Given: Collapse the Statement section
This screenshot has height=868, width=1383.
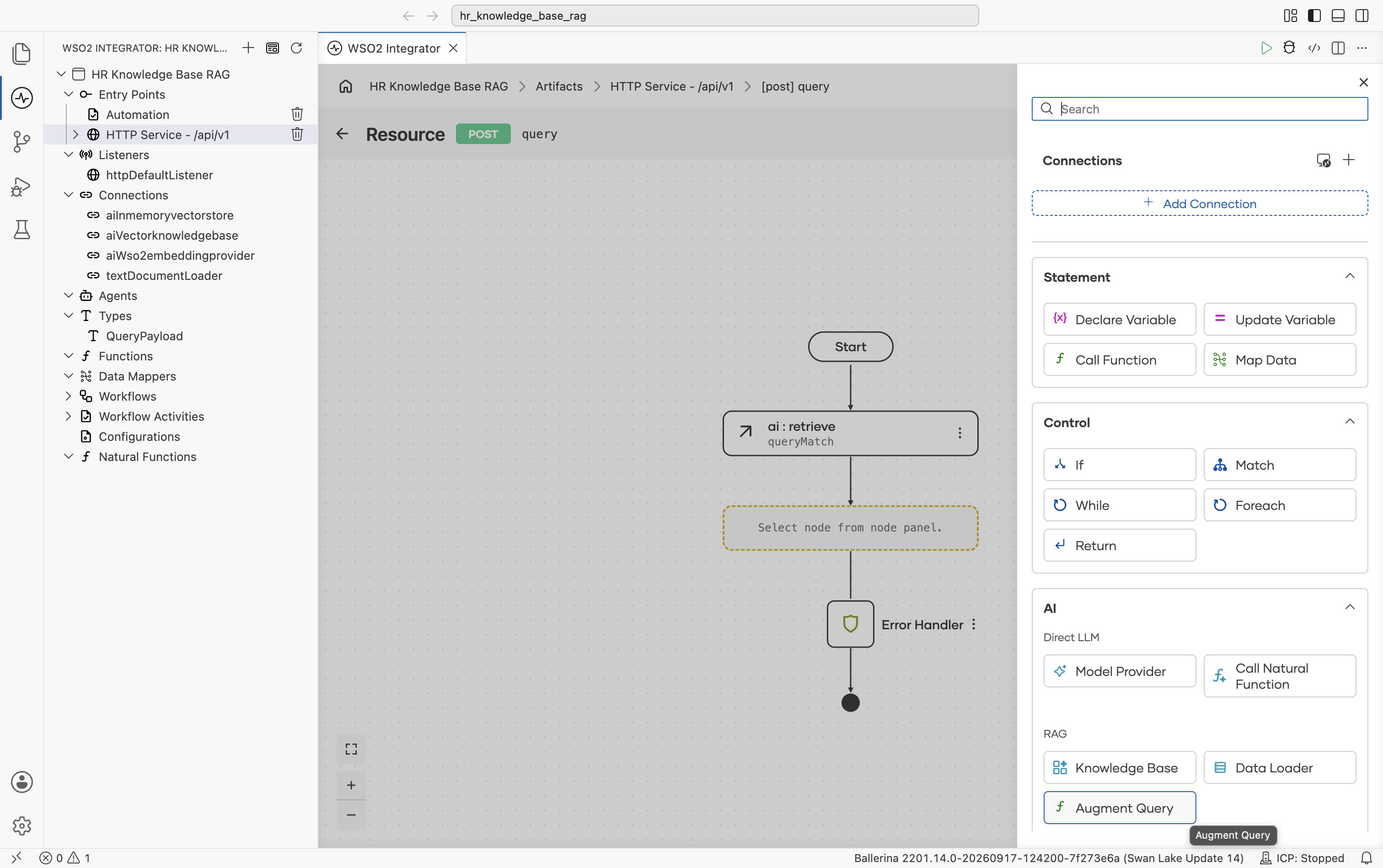Looking at the screenshot, I should click(x=1350, y=277).
